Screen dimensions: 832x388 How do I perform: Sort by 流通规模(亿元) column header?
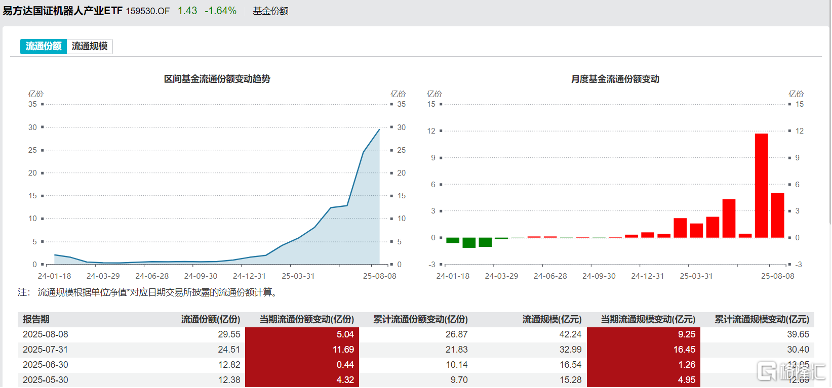(x=552, y=320)
